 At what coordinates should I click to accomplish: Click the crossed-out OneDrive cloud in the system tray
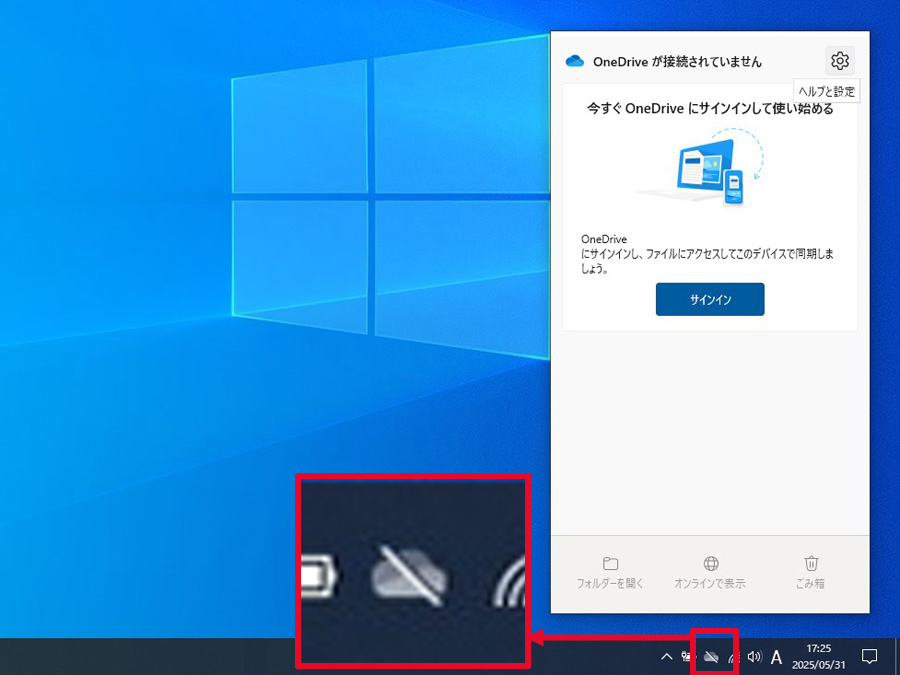[x=711, y=656]
